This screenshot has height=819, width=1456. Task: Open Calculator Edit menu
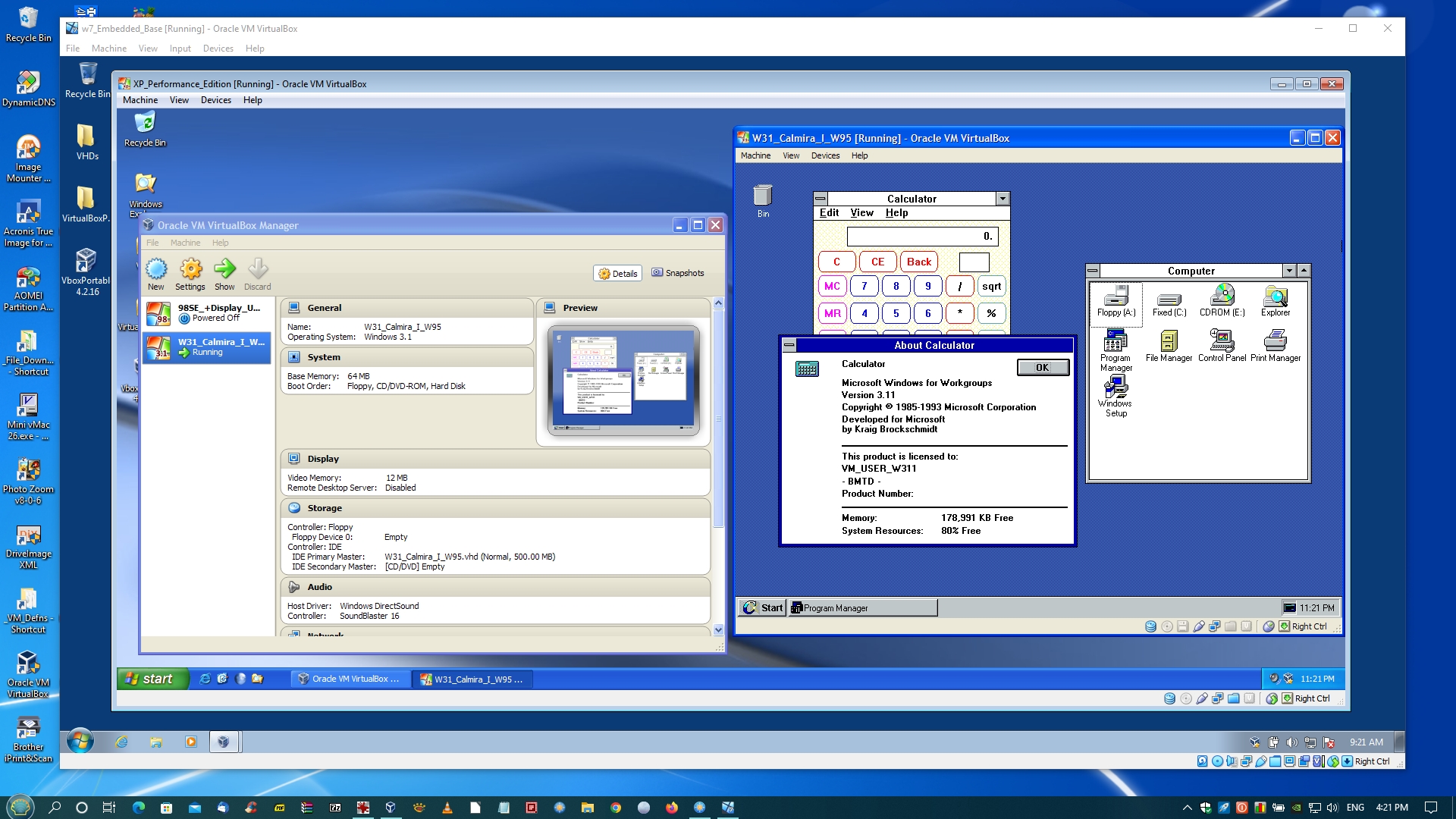tap(829, 213)
